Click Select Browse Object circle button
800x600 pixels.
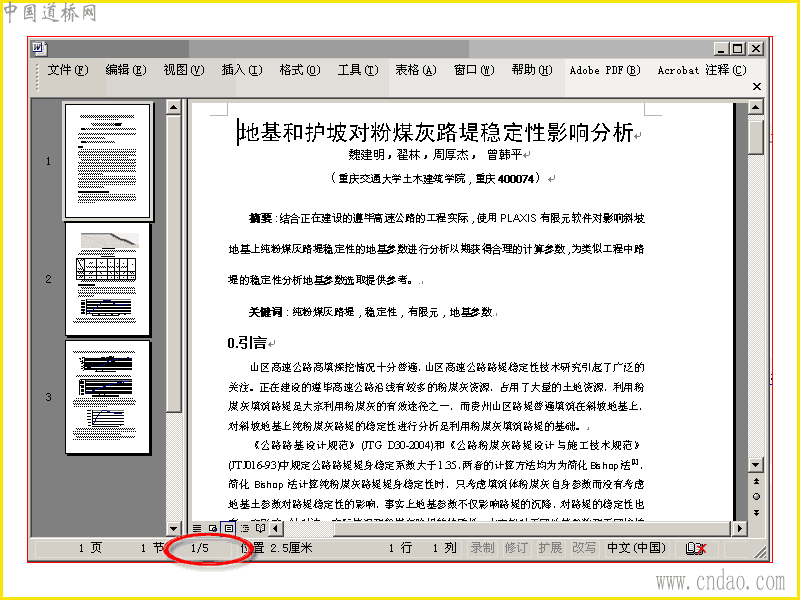coord(756,496)
